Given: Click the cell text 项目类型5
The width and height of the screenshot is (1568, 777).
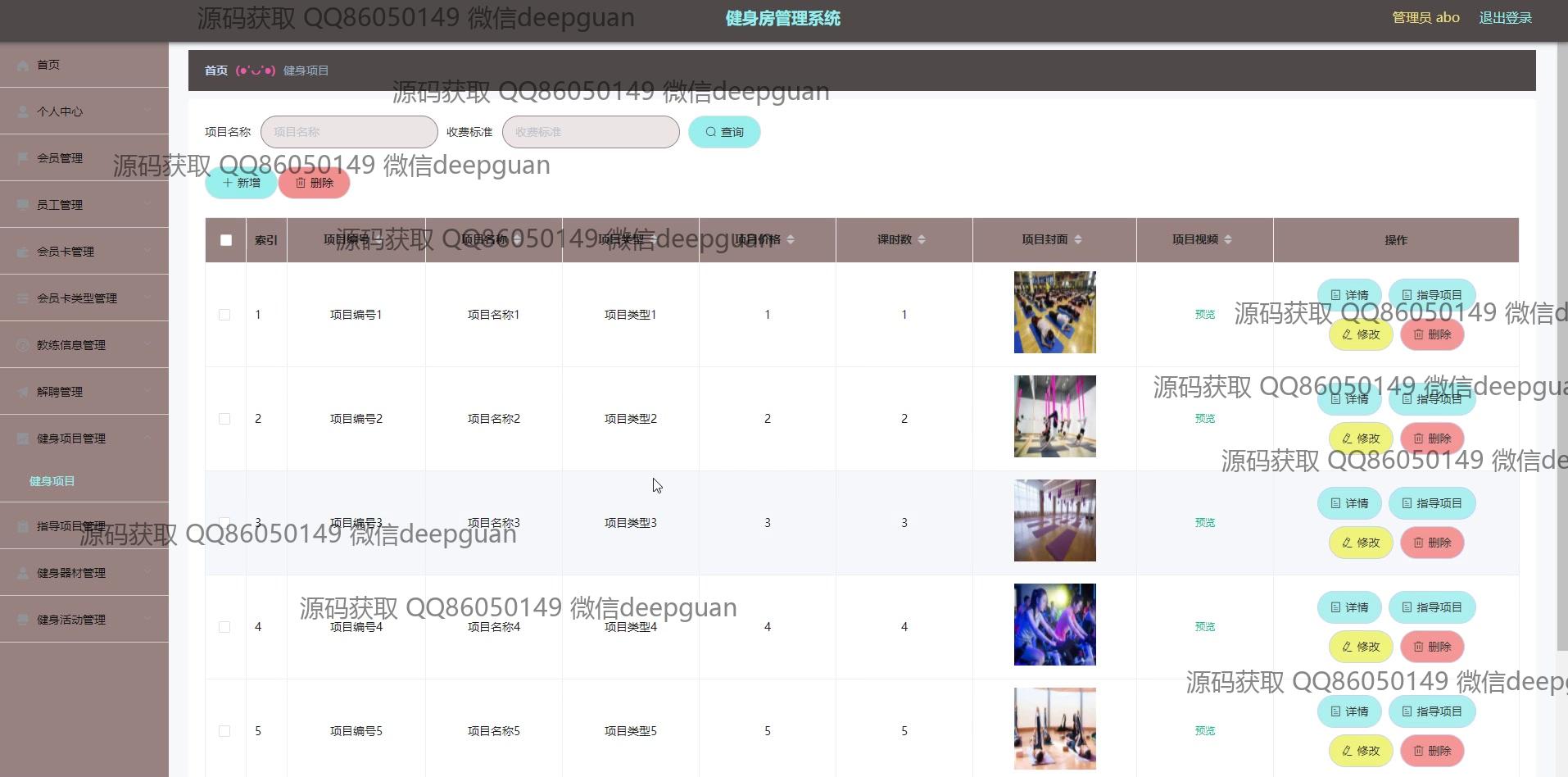Looking at the screenshot, I should click(631, 731).
